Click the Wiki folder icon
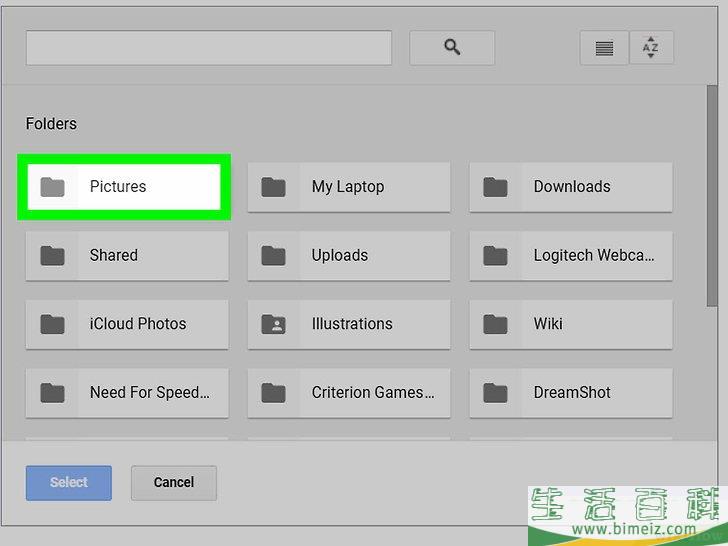 [495, 324]
